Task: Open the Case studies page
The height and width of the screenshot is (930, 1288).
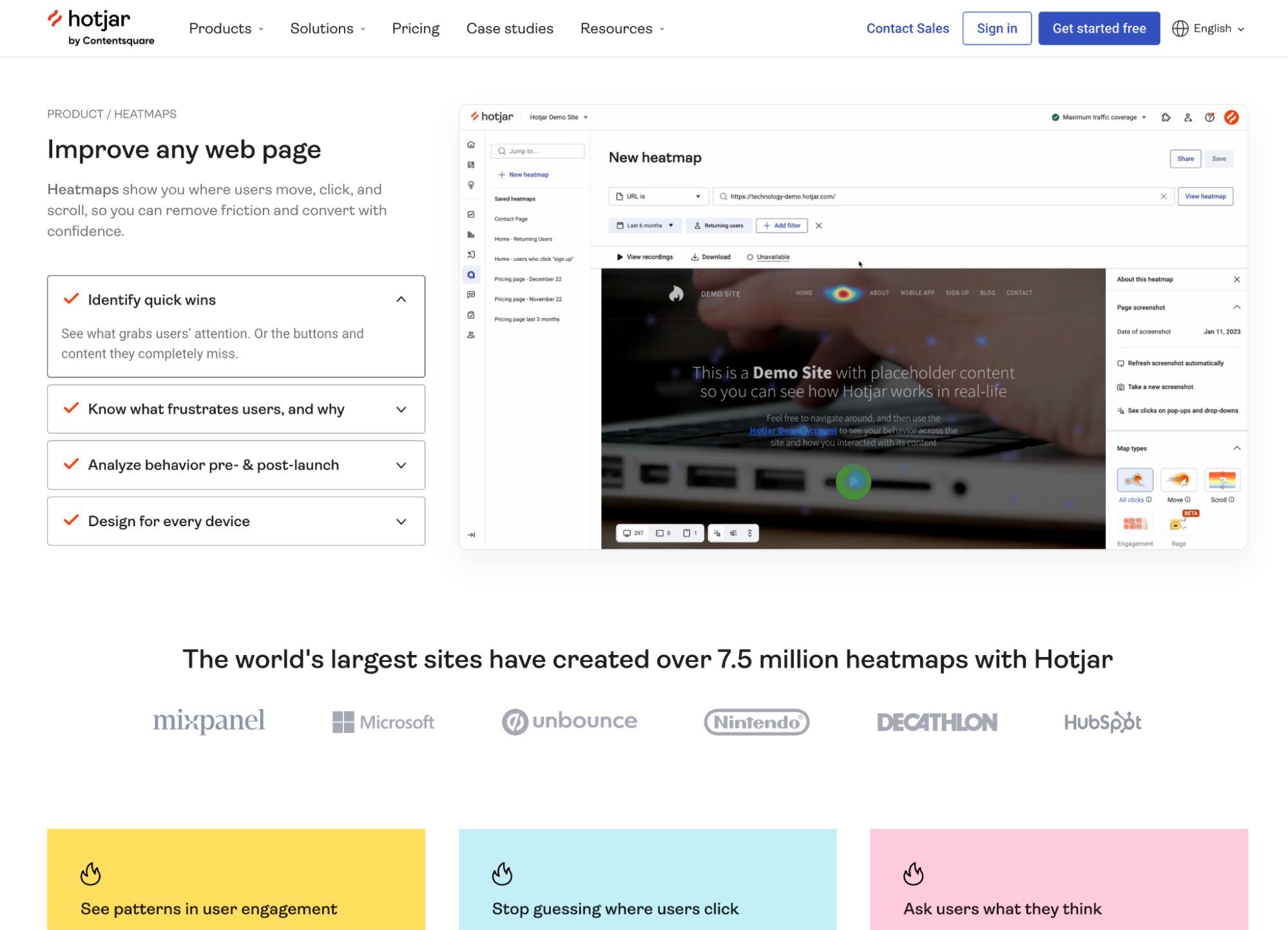Action: tap(510, 28)
